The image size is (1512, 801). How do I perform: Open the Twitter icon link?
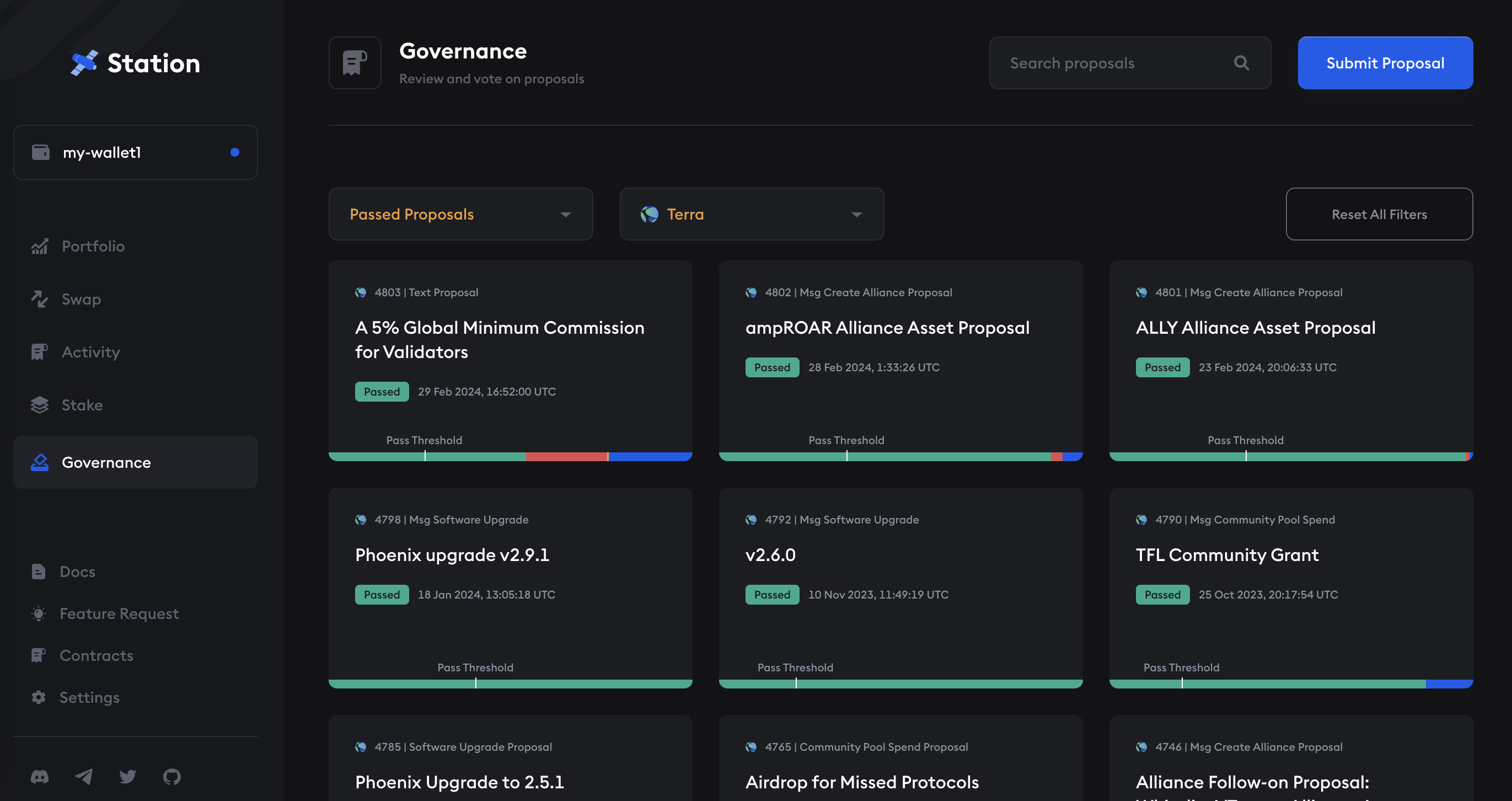click(127, 776)
